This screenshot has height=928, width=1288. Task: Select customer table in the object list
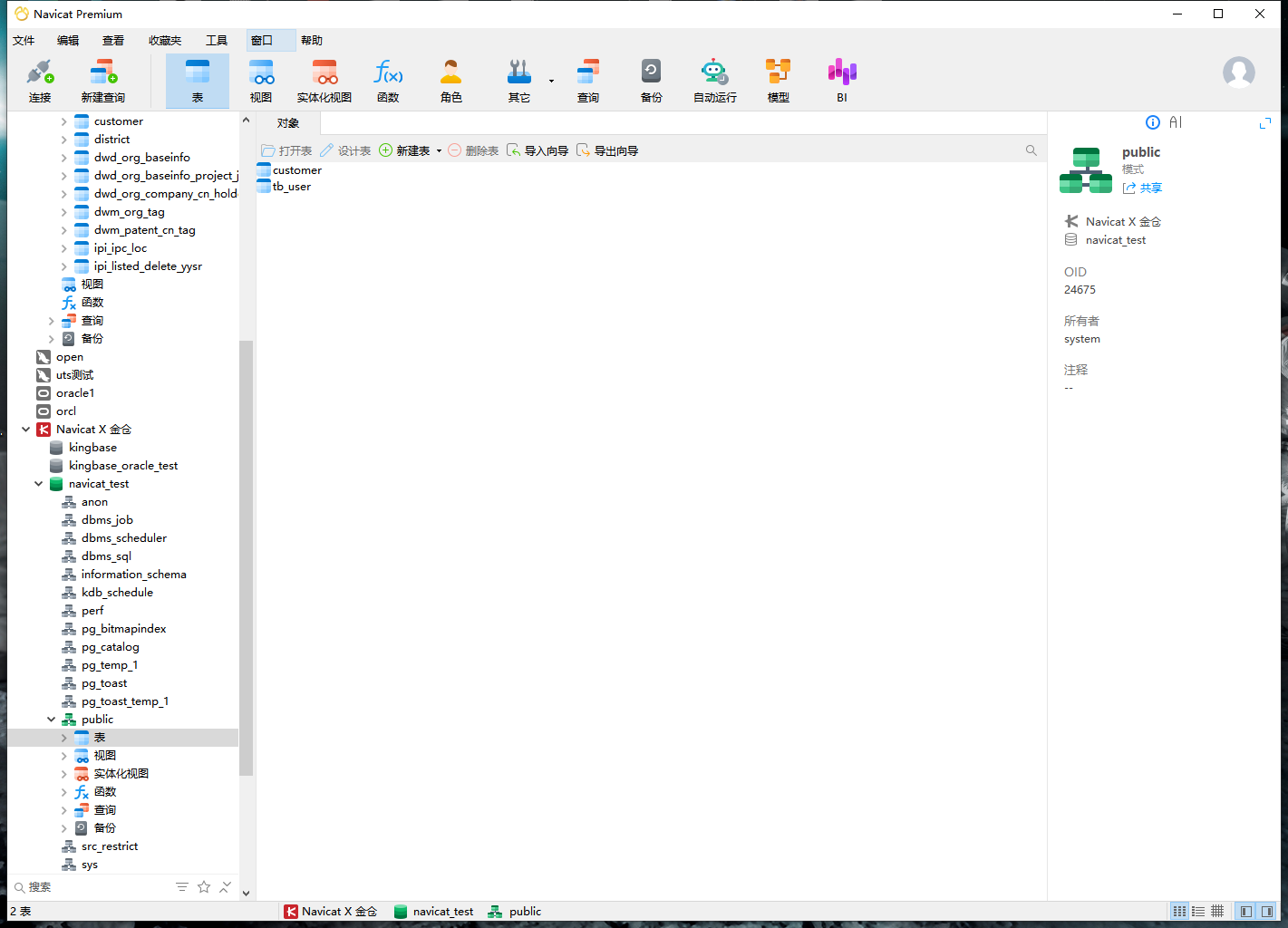tap(289, 170)
